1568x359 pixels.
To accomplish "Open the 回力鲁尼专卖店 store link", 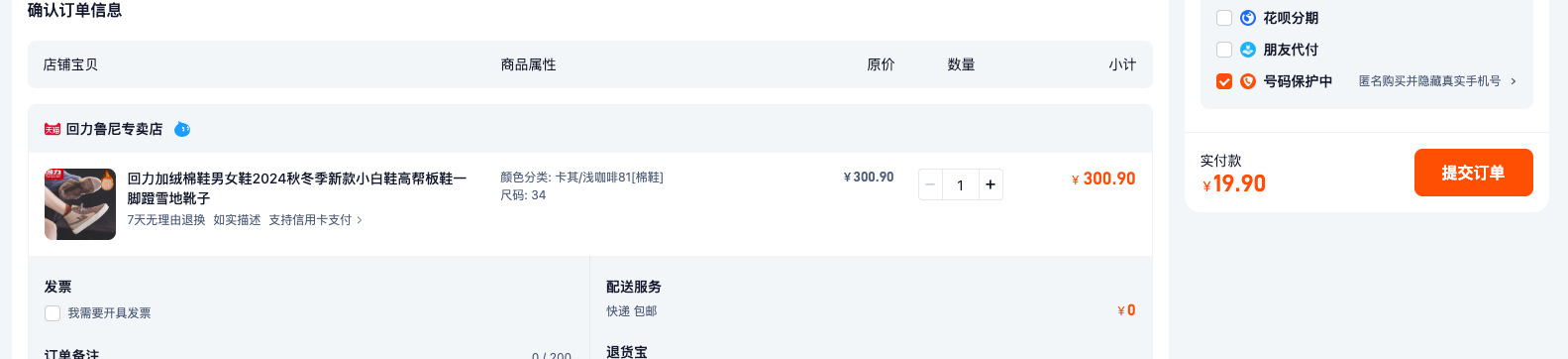I will tap(114, 129).
